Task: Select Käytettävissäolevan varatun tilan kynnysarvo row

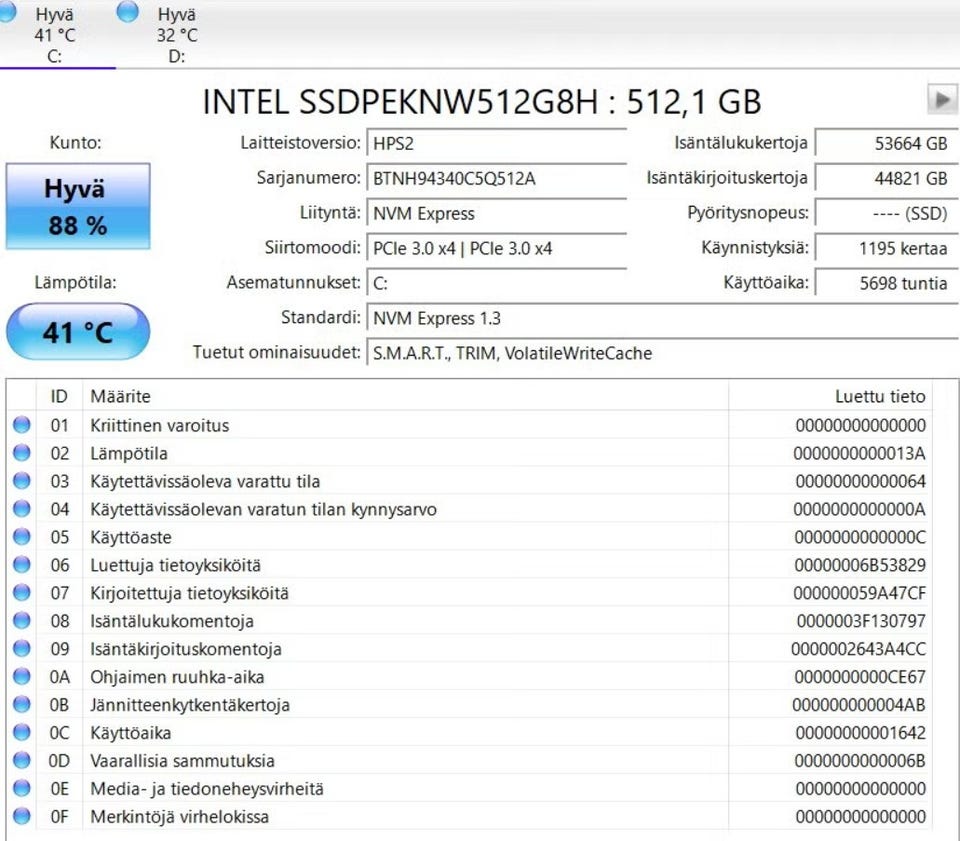Action: pos(263,509)
